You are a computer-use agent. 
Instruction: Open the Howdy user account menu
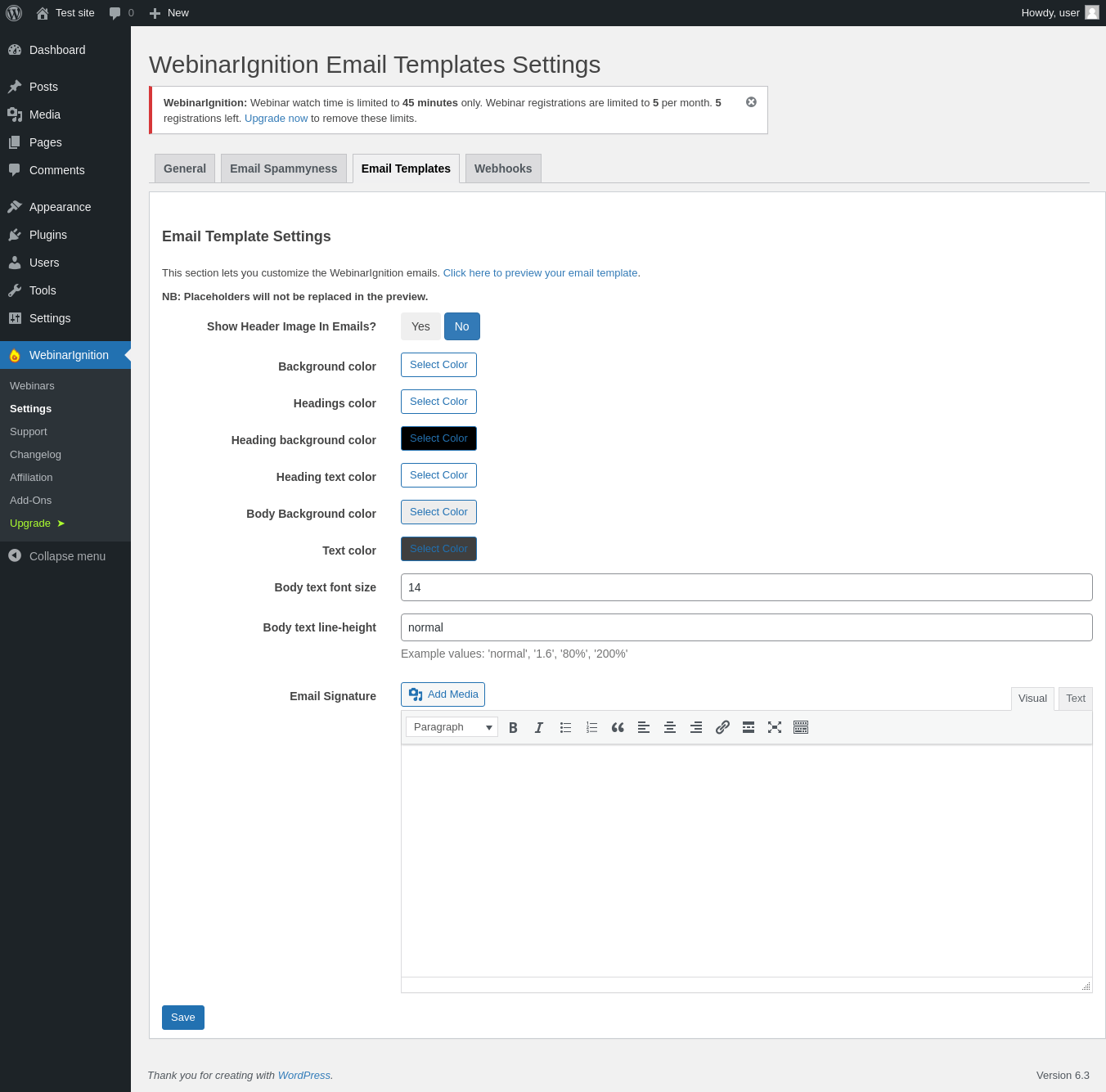1059,13
